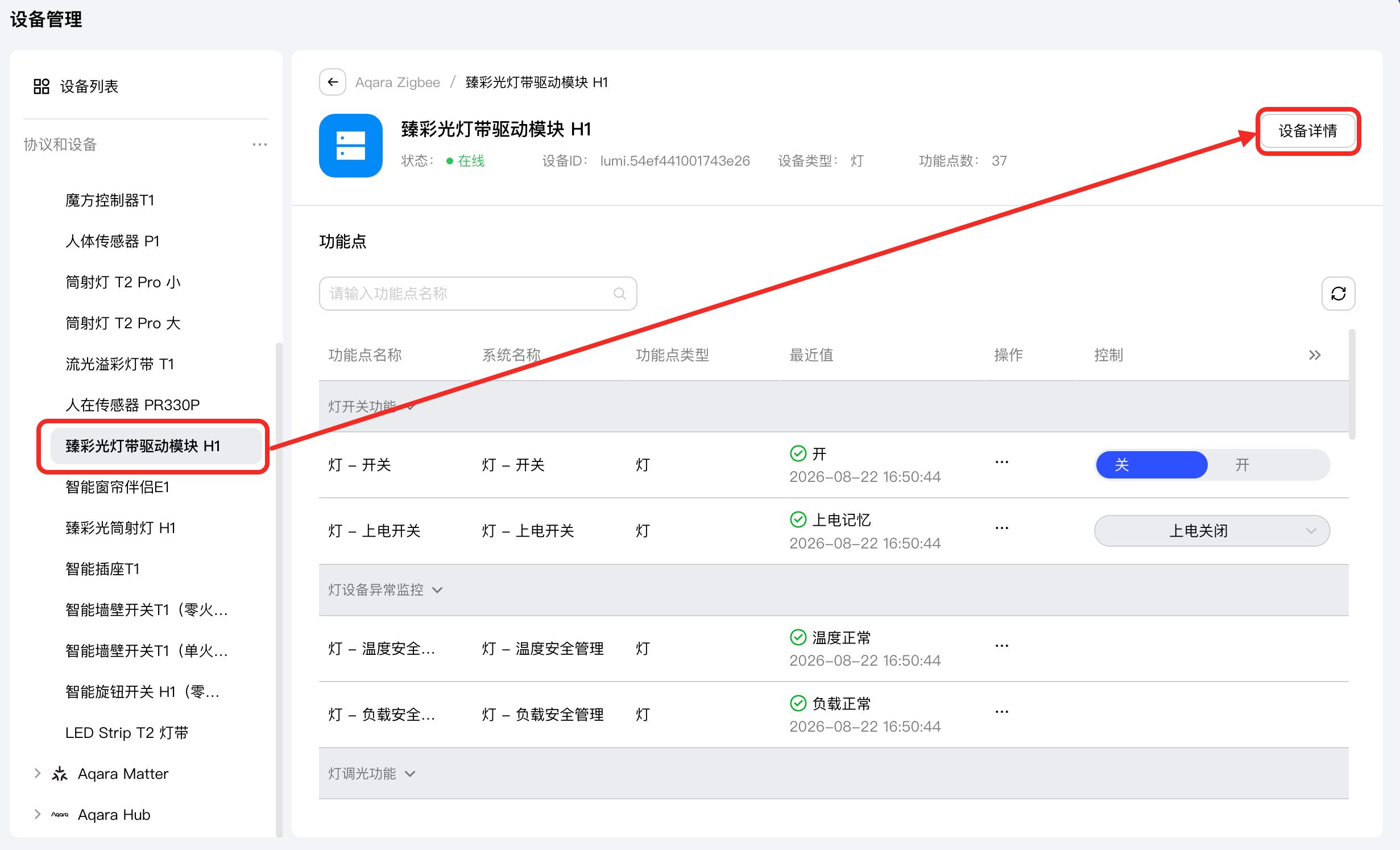Click the refresh icon above the table
Image resolution: width=1400 pixels, height=850 pixels.
coord(1338,294)
